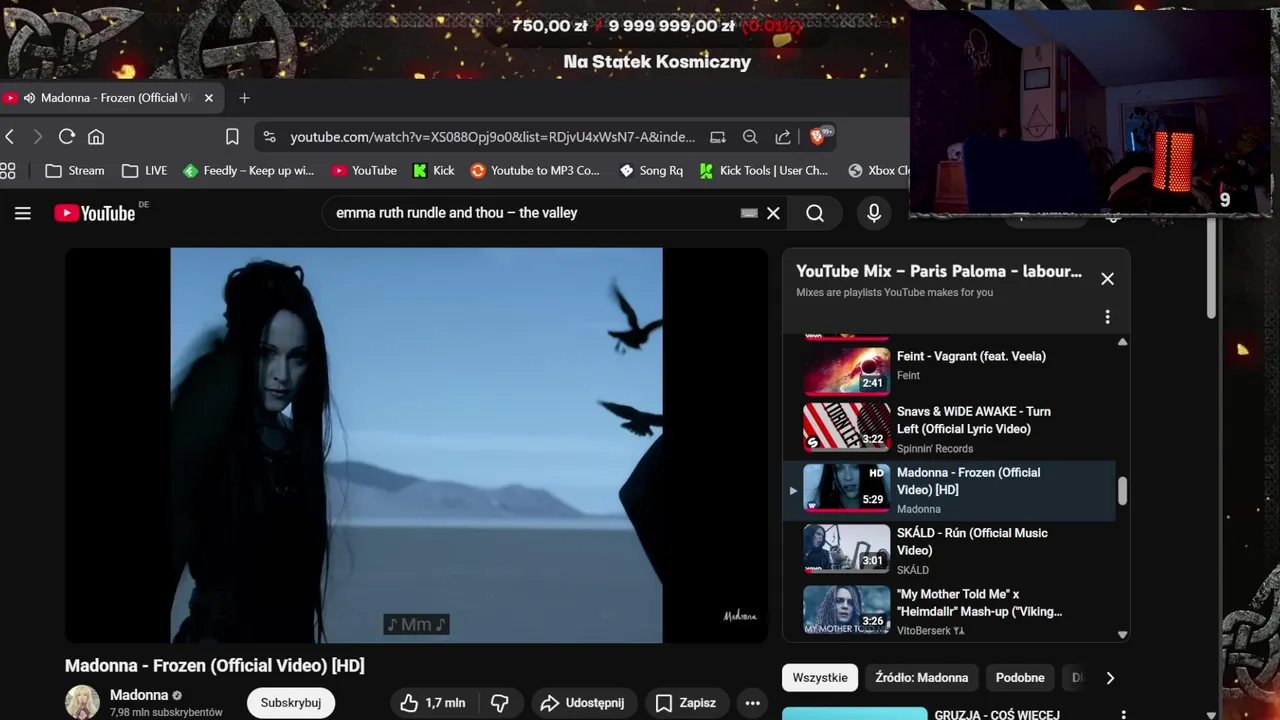Viewport: 1280px width, 720px height.
Task: Open a new browser tab
Action: tap(244, 98)
